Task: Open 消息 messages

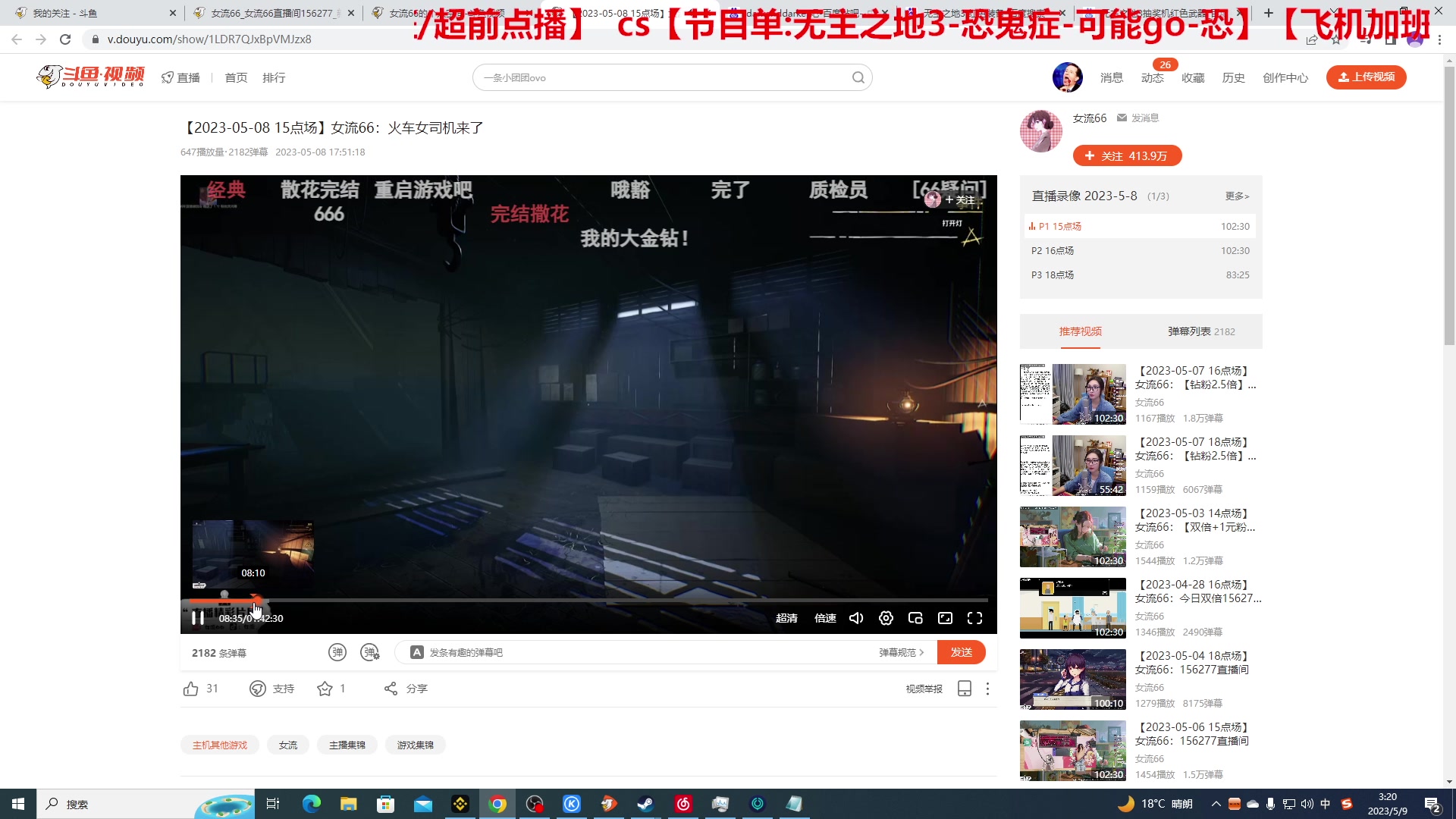Action: coord(1112,77)
